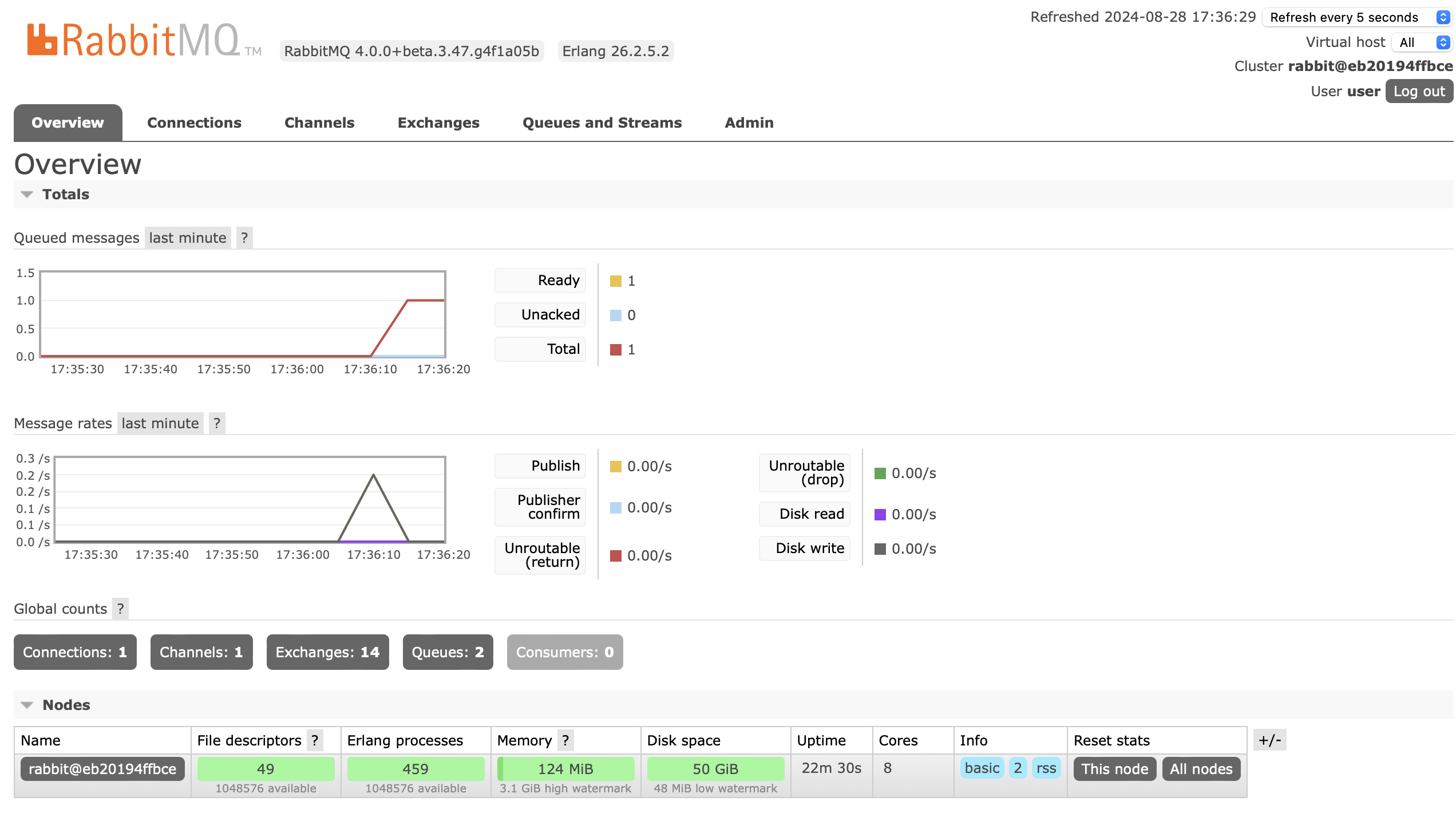This screenshot has height=821, width=1456.
Task: Open help for Memory column
Action: [x=565, y=740]
